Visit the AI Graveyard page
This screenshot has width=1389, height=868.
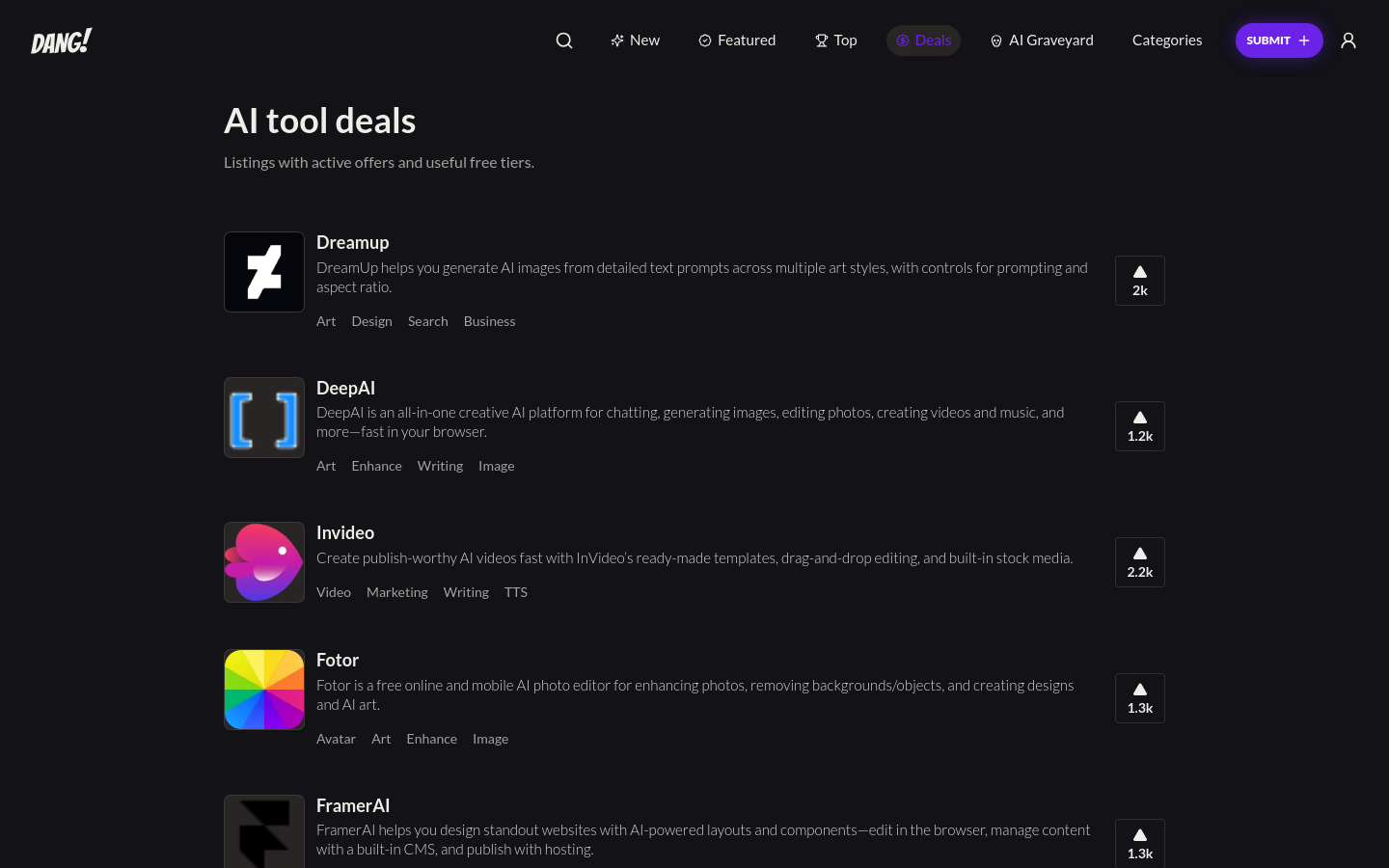pyautogui.click(x=1042, y=41)
